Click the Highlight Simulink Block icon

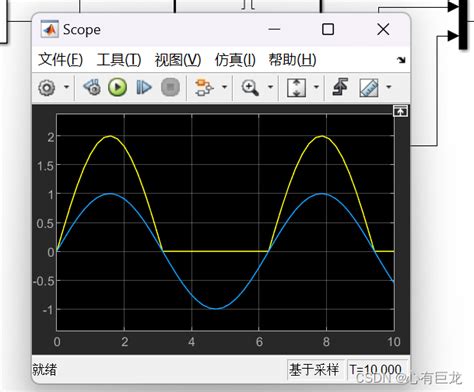click(204, 87)
